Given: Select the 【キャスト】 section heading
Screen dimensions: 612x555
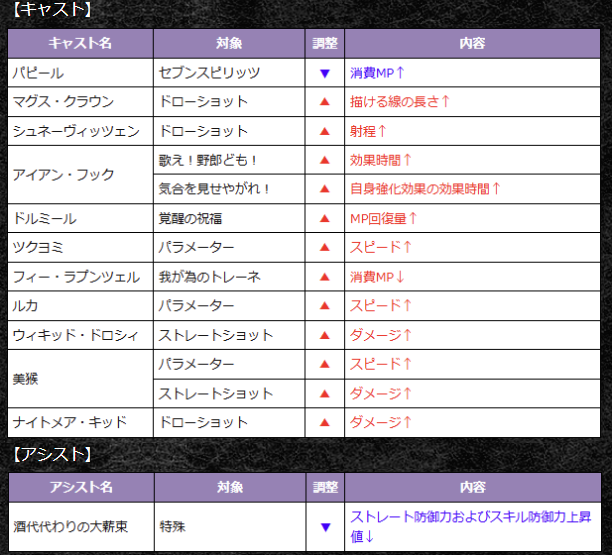Looking at the screenshot, I should 52,10.
